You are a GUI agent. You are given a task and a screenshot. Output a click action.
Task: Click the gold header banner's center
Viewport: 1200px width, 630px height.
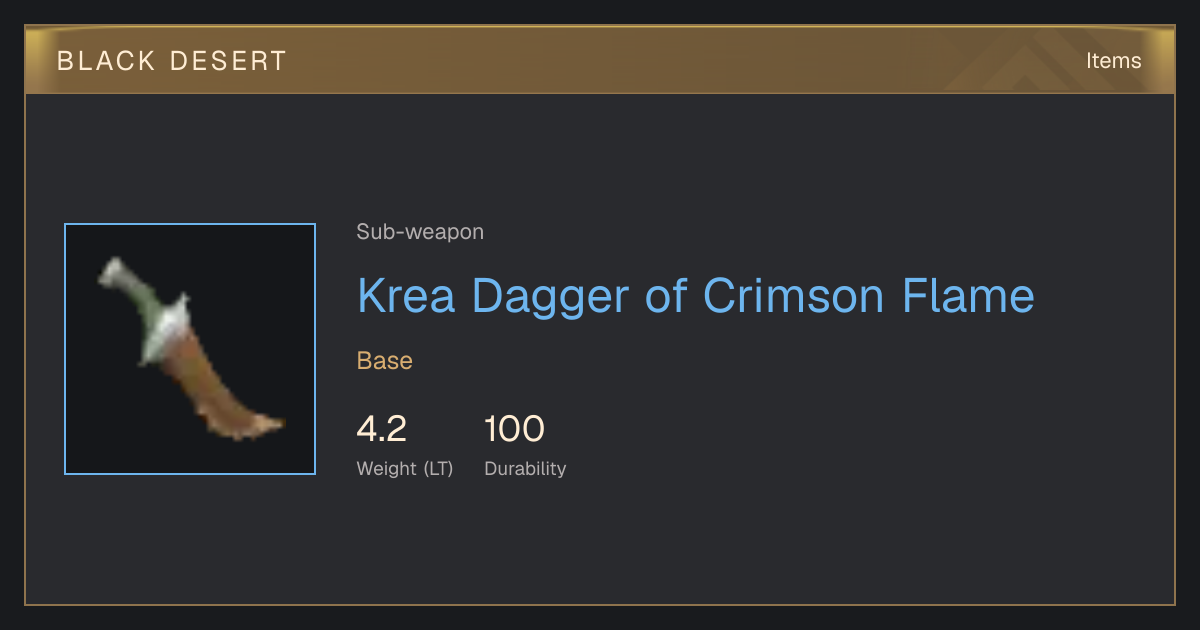600,60
